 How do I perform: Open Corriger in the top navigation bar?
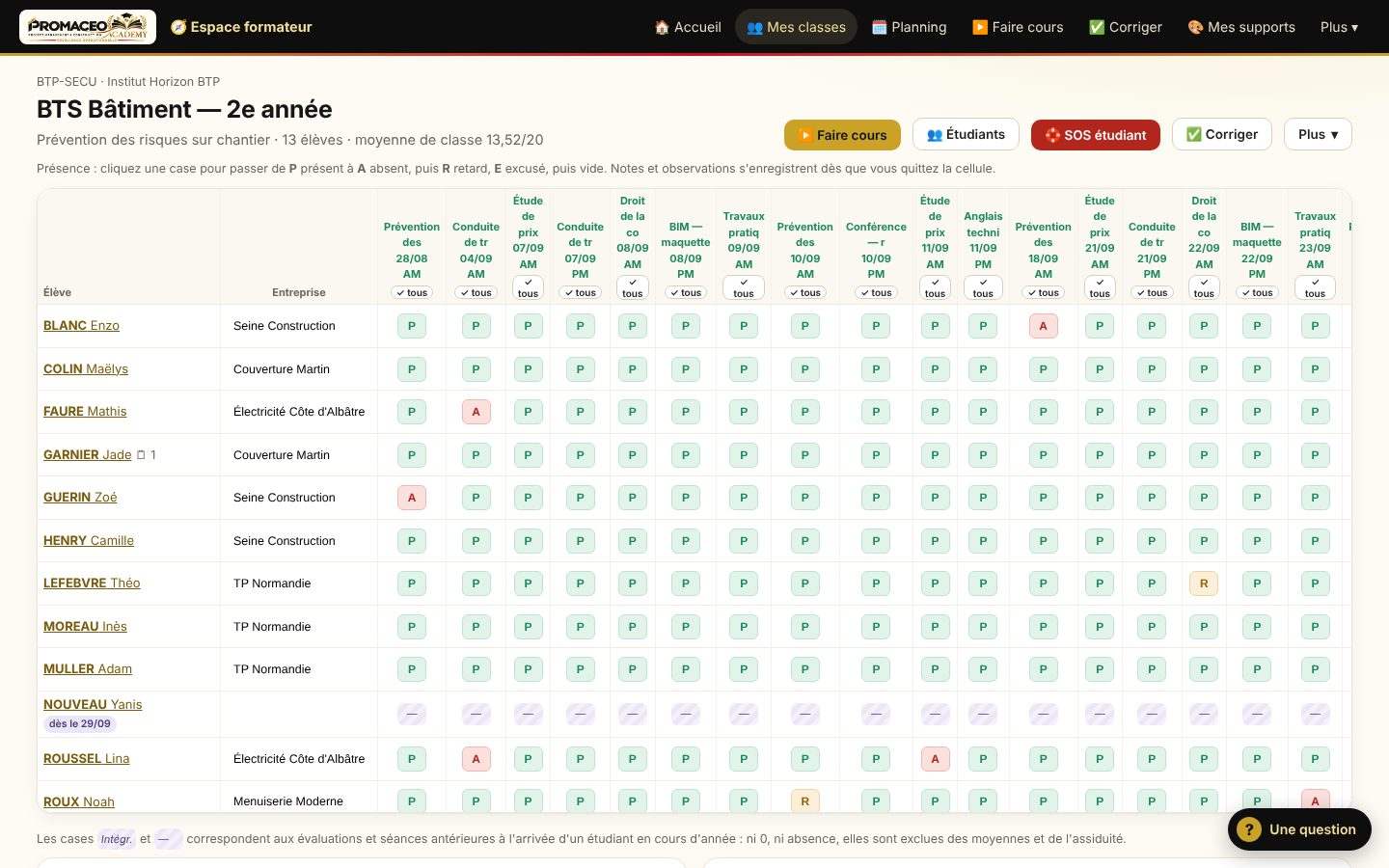coord(1126,27)
